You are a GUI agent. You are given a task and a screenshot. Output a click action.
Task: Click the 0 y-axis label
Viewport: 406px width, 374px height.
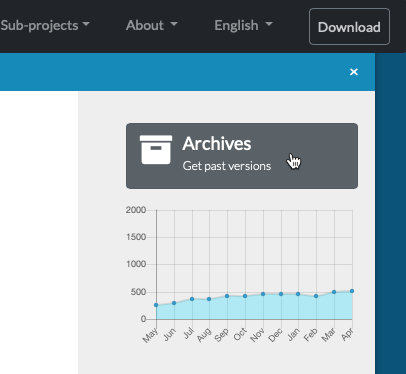[x=143, y=319]
